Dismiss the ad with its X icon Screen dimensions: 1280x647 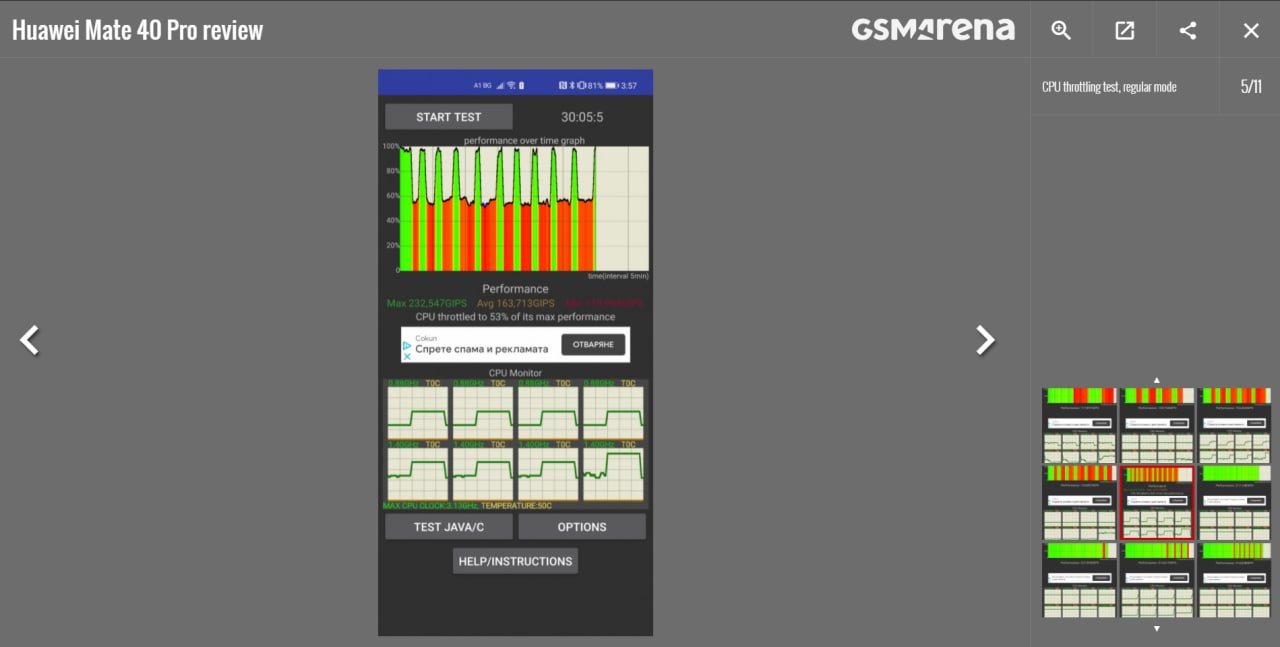pyautogui.click(x=407, y=355)
